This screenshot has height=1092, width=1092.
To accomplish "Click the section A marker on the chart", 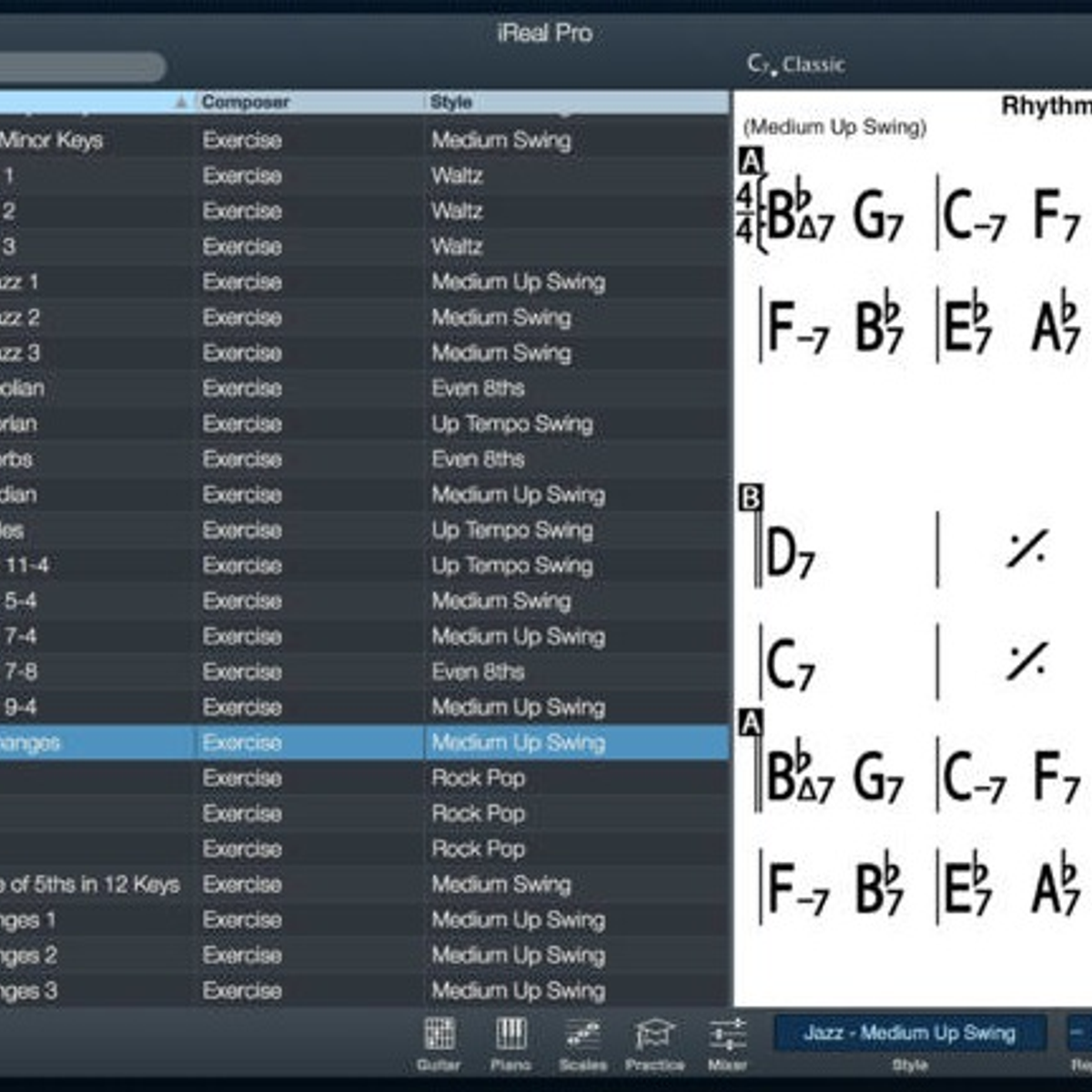I will pyautogui.click(x=750, y=162).
